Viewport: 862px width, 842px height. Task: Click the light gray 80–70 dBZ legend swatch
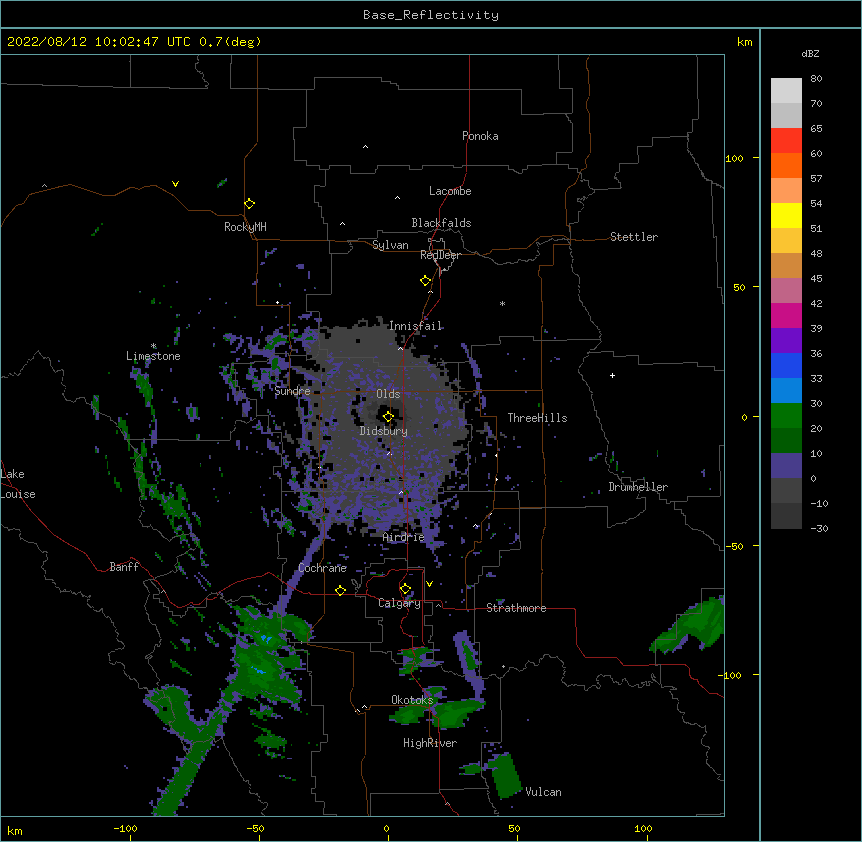point(786,91)
